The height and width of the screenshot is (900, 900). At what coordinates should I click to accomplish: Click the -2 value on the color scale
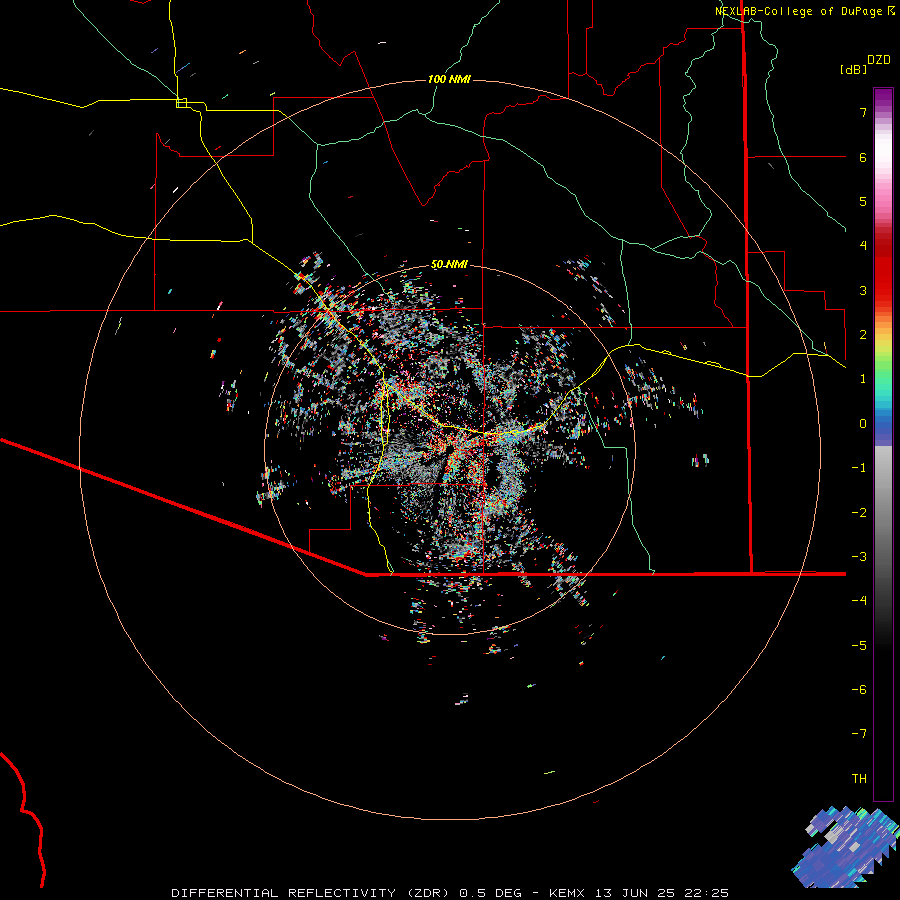[x=859, y=513]
